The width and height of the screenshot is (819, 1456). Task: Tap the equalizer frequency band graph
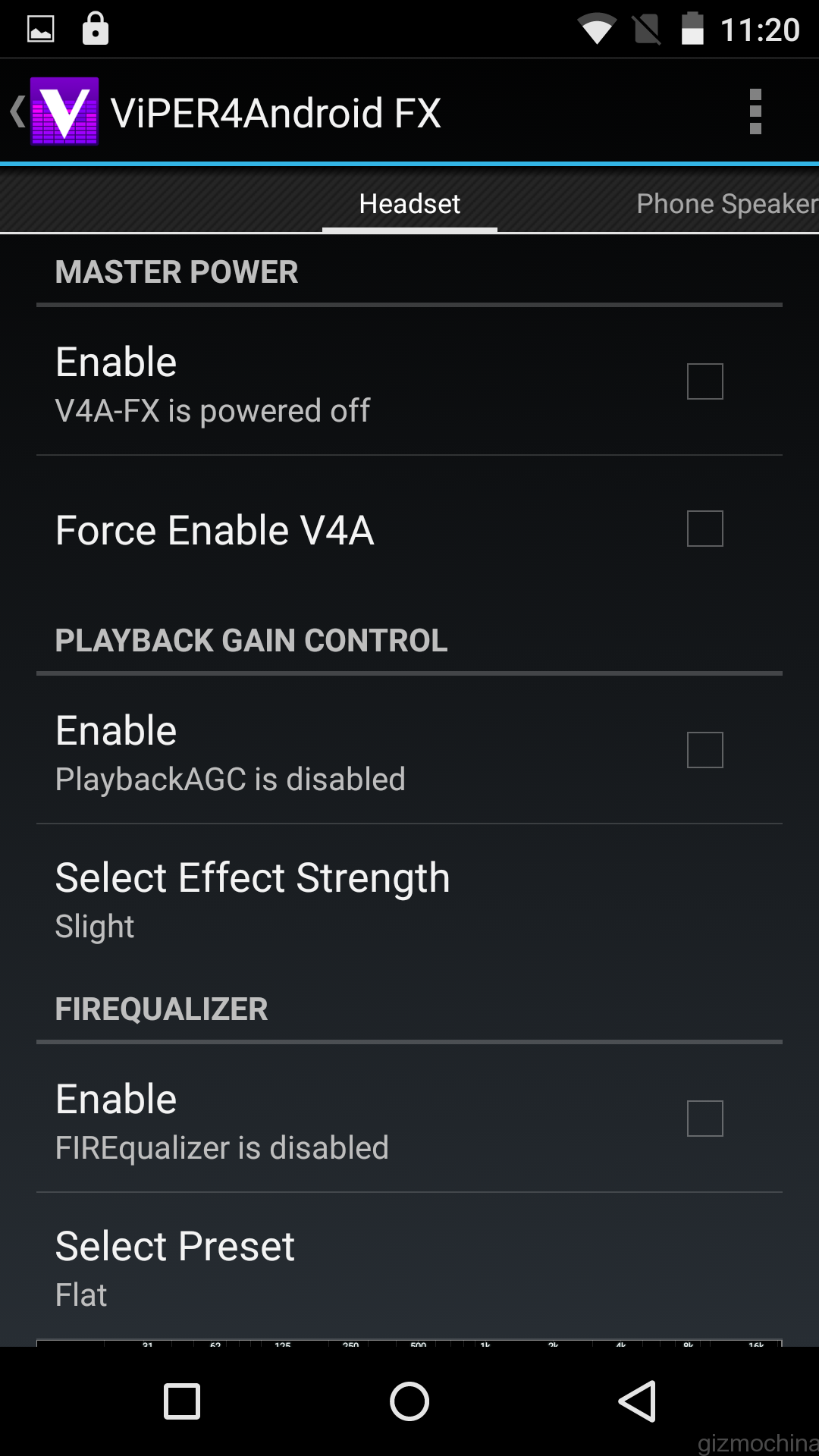coord(409,1343)
